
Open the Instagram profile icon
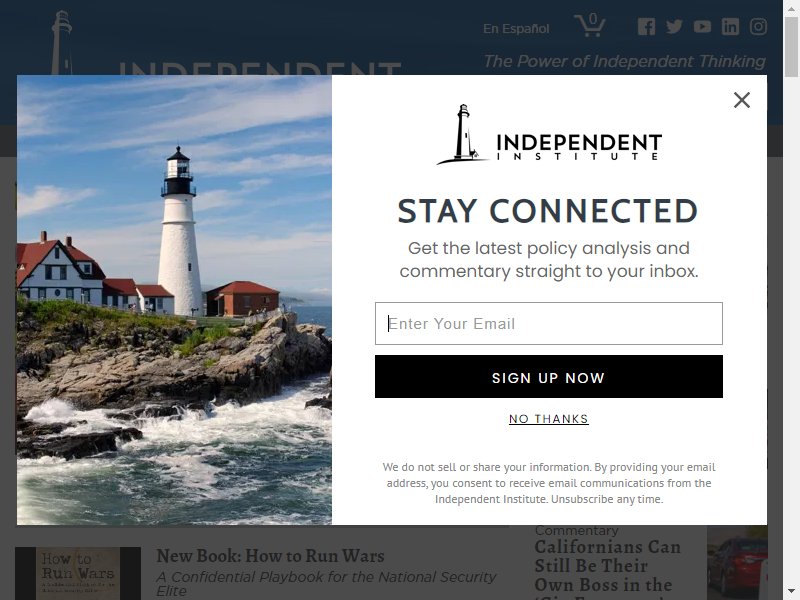point(758,27)
